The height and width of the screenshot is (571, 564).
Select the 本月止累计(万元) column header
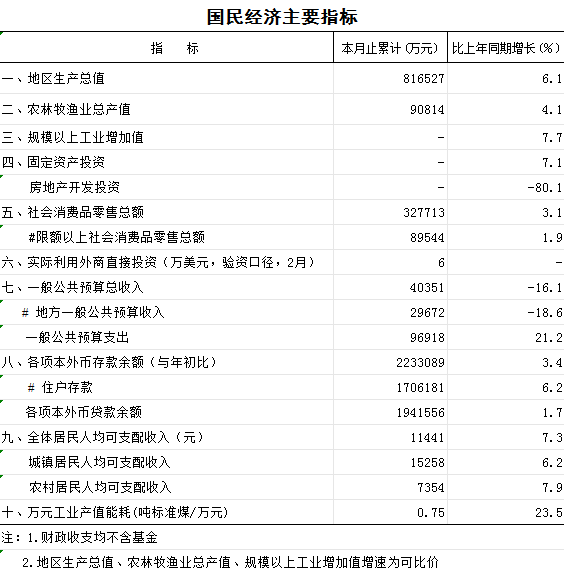point(390,48)
